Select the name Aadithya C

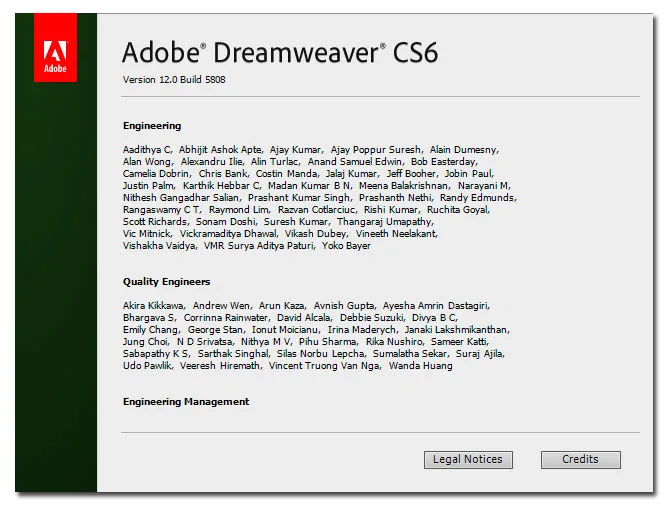click(x=147, y=150)
